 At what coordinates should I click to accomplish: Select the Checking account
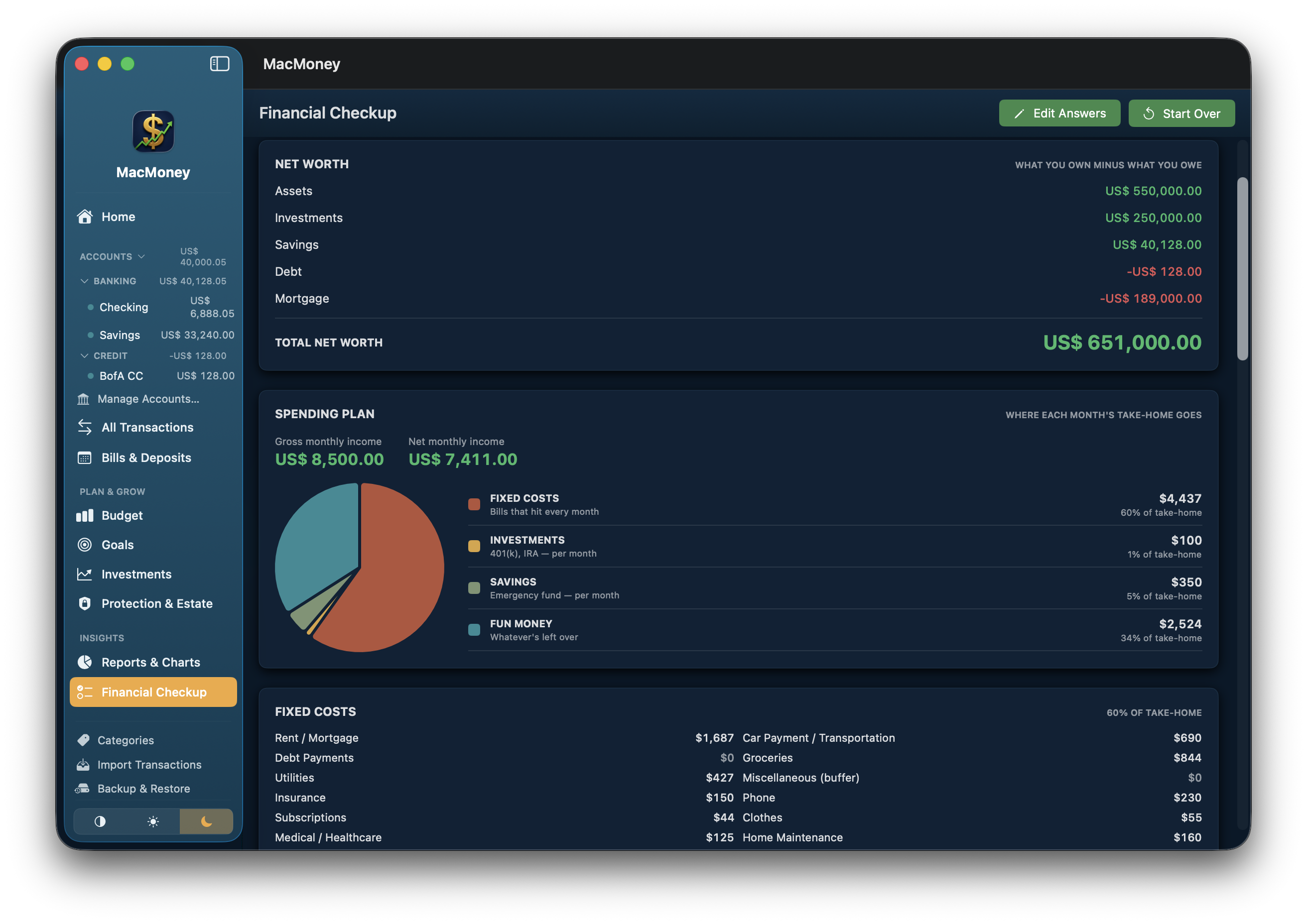pos(160,307)
